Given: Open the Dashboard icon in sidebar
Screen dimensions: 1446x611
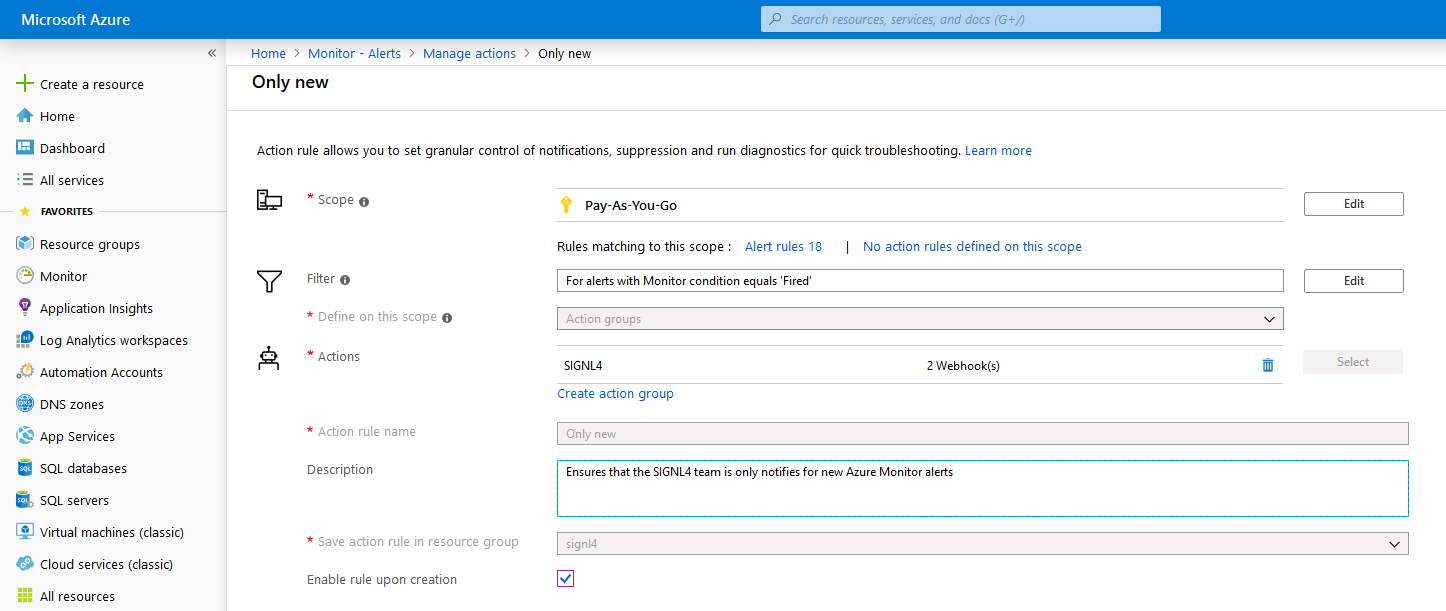Looking at the screenshot, I should point(25,148).
